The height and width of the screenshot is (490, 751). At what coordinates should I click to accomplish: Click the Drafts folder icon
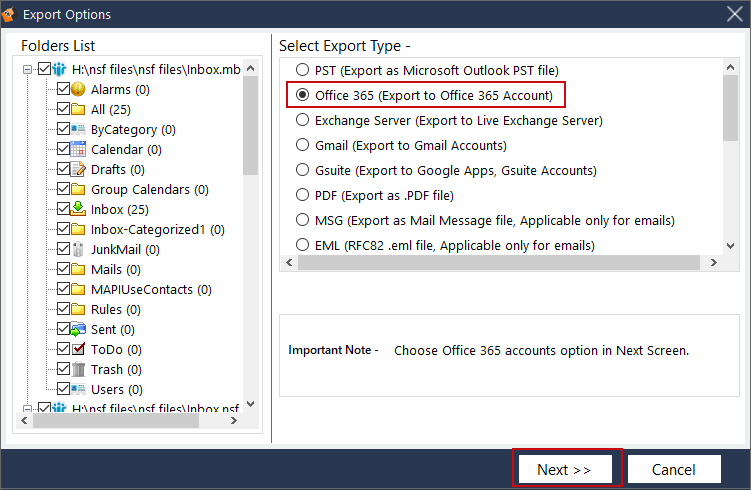[x=79, y=169]
